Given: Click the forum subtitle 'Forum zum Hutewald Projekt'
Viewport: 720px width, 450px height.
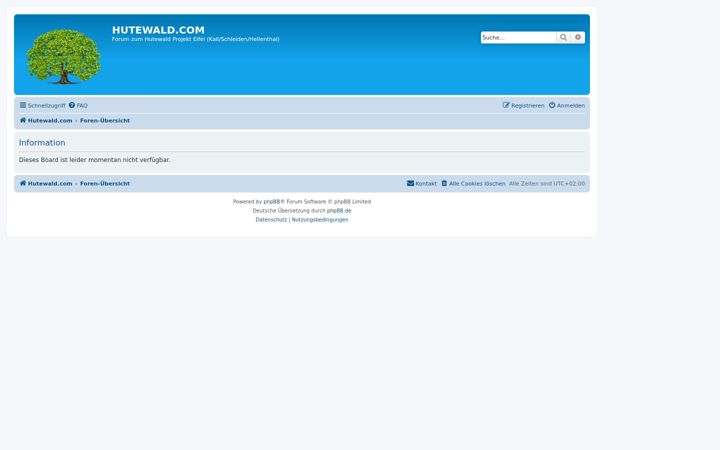Looking at the screenshot, I should click(x=196, y=39).
